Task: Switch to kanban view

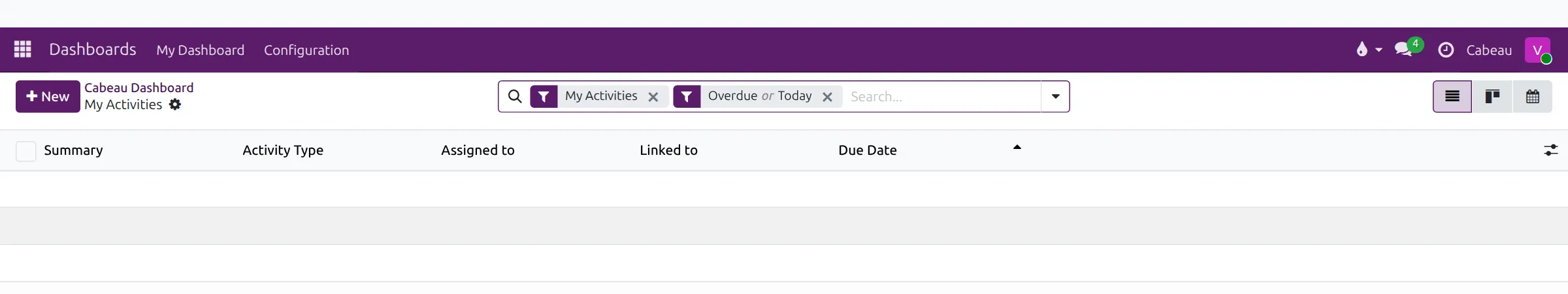Action: pos(1492,97)
